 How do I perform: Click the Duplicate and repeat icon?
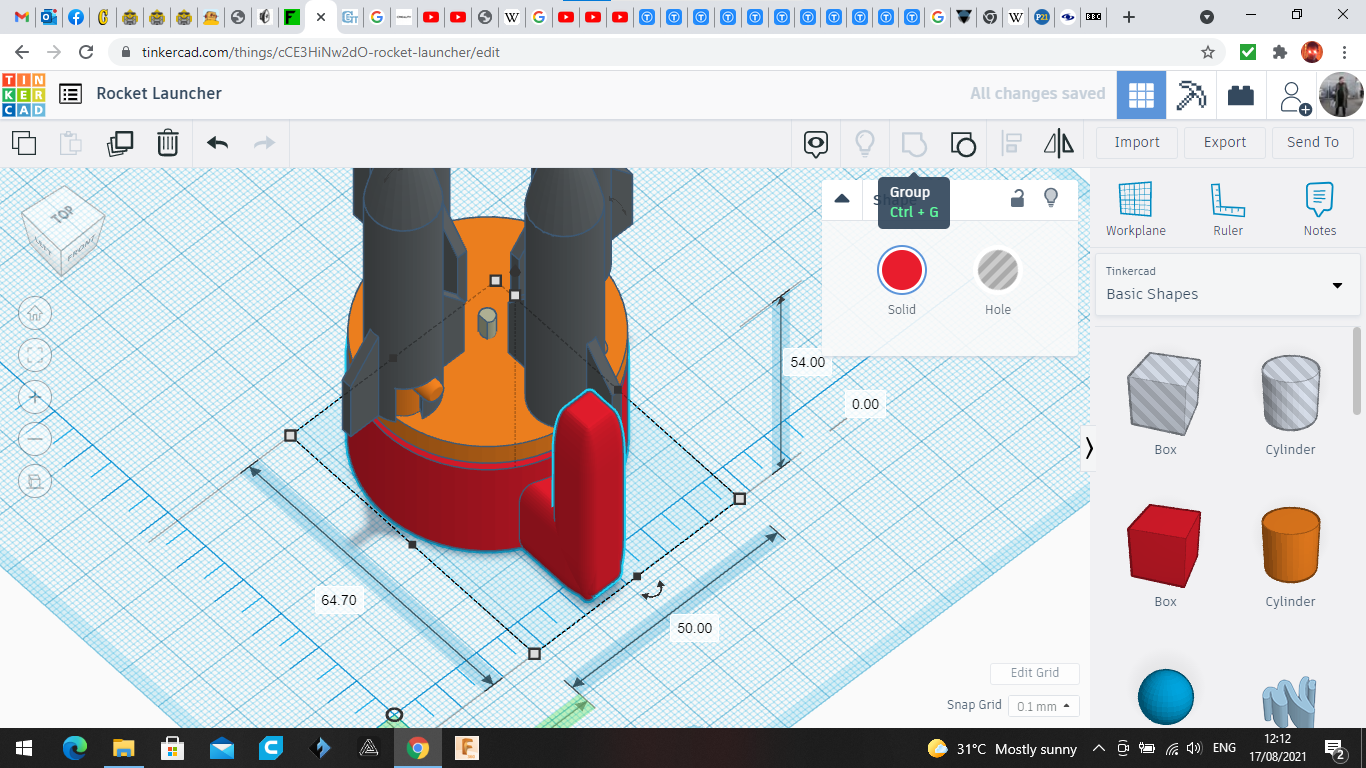click(x=120, y=143)
